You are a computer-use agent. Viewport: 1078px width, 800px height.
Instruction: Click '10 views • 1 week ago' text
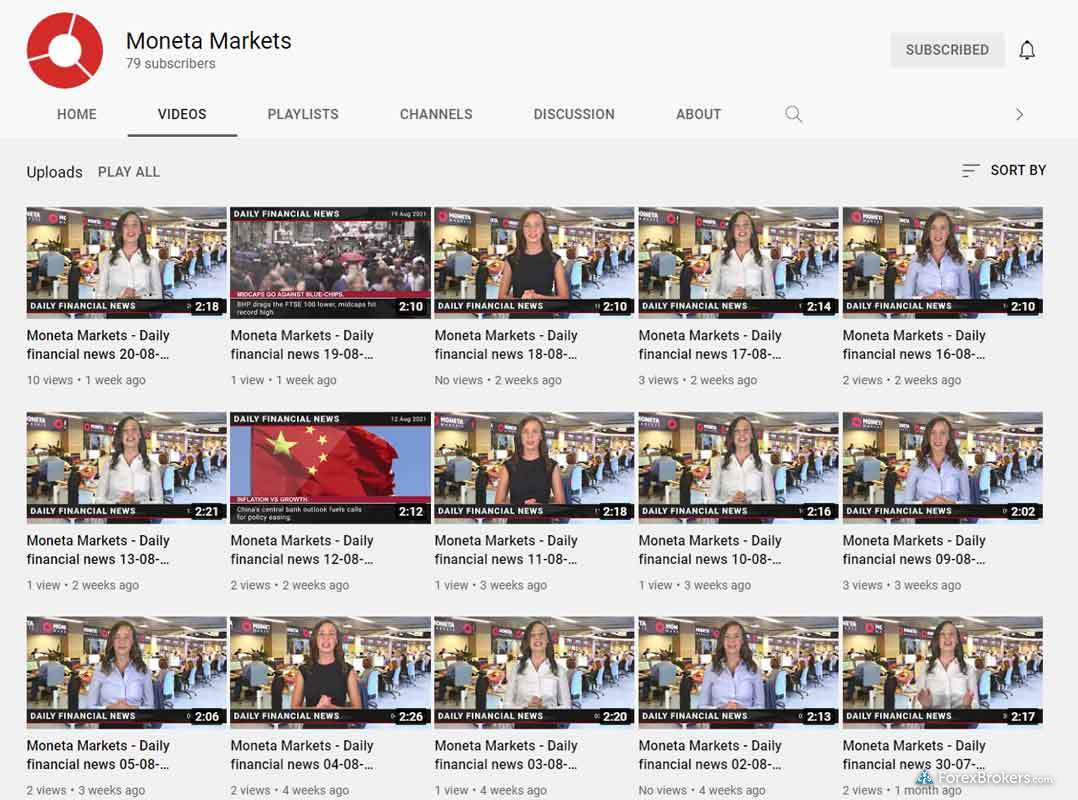[86, 380]
